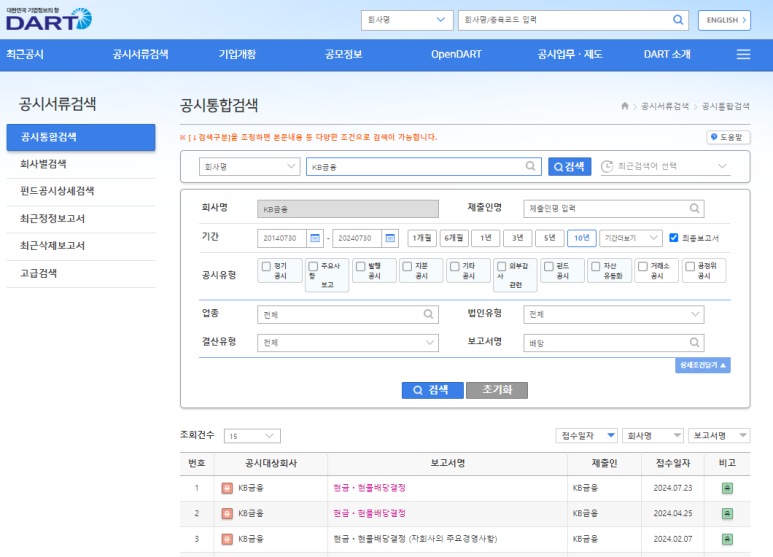Open the 법인유형 전체 dropdown
This screenshot has height=557, width=773.
tap(614, 314)
